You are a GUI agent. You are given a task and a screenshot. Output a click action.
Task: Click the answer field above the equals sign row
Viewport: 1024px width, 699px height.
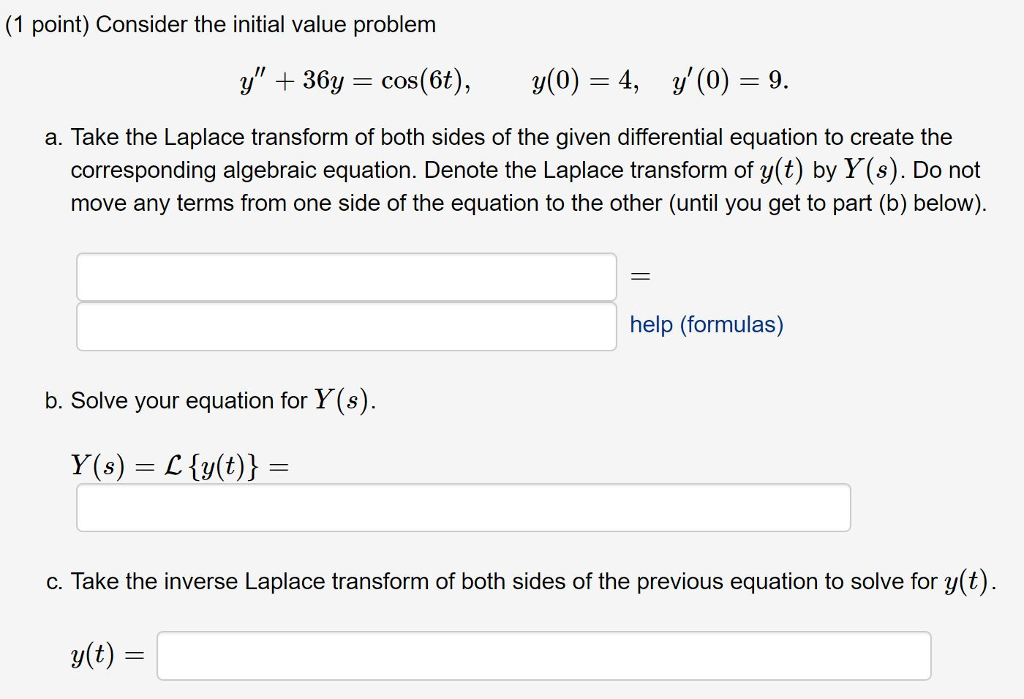345,276
